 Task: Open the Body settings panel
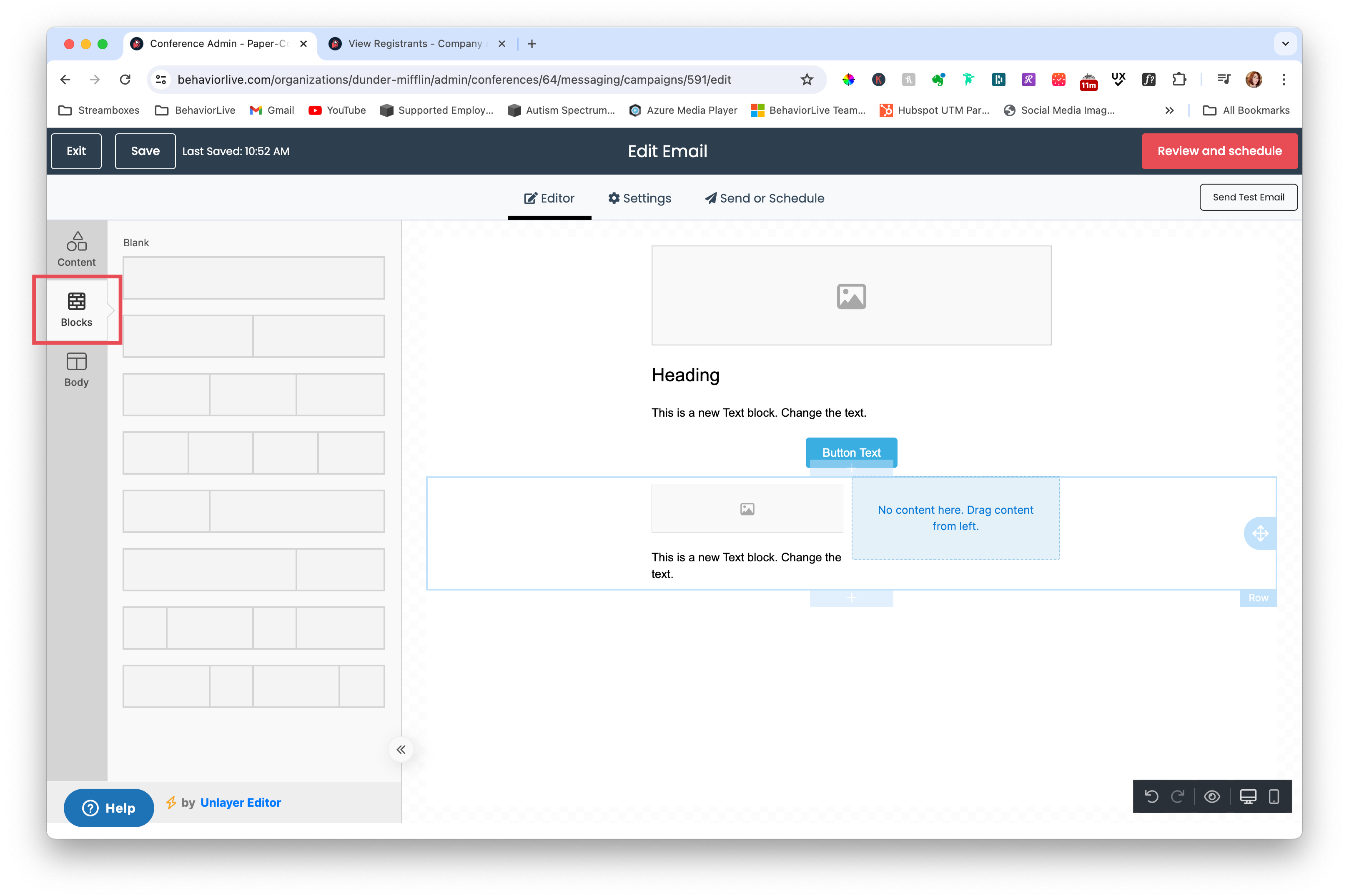(x=76, y=368)
